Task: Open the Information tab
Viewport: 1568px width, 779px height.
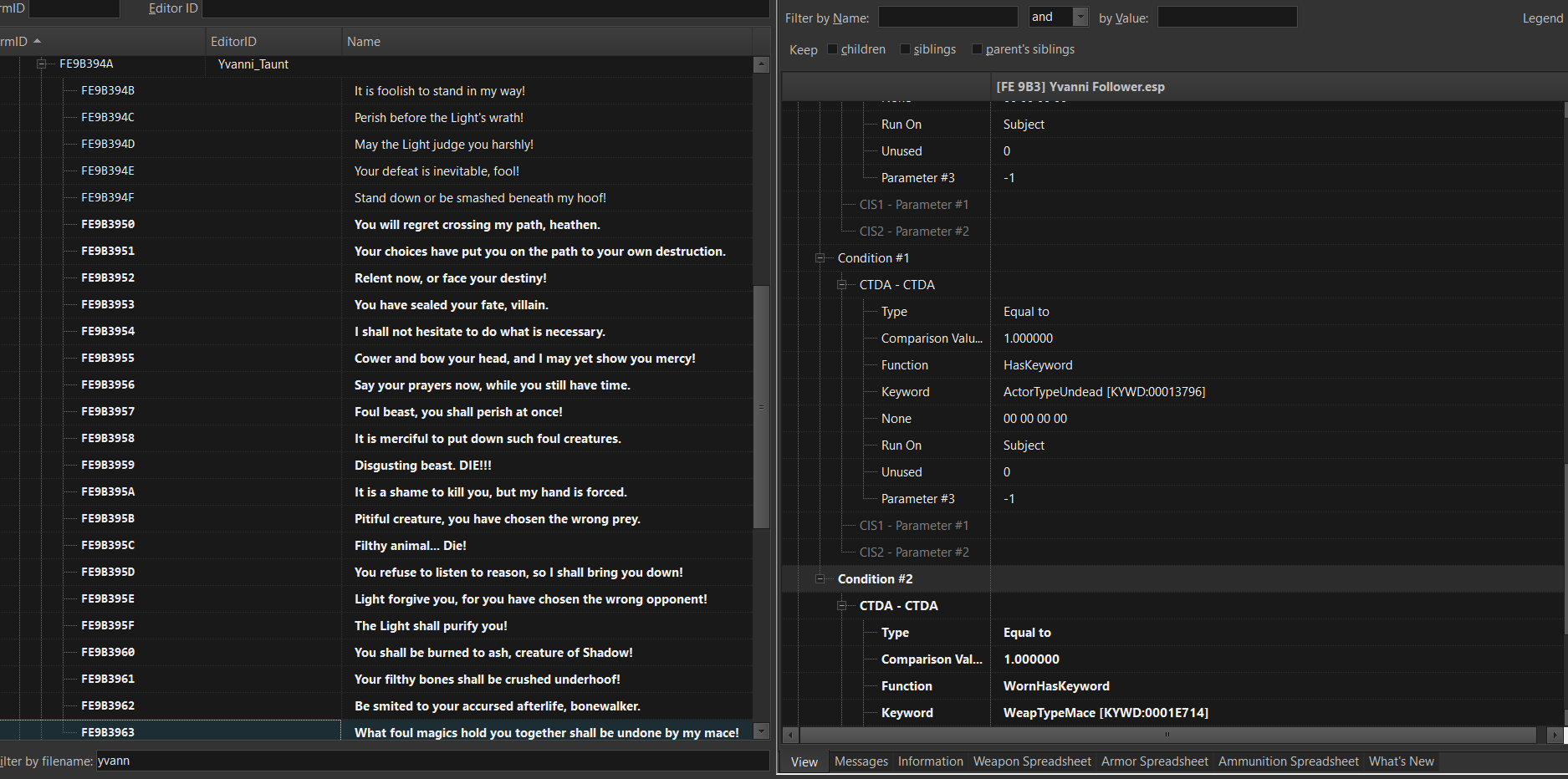Action: point(931,761)
